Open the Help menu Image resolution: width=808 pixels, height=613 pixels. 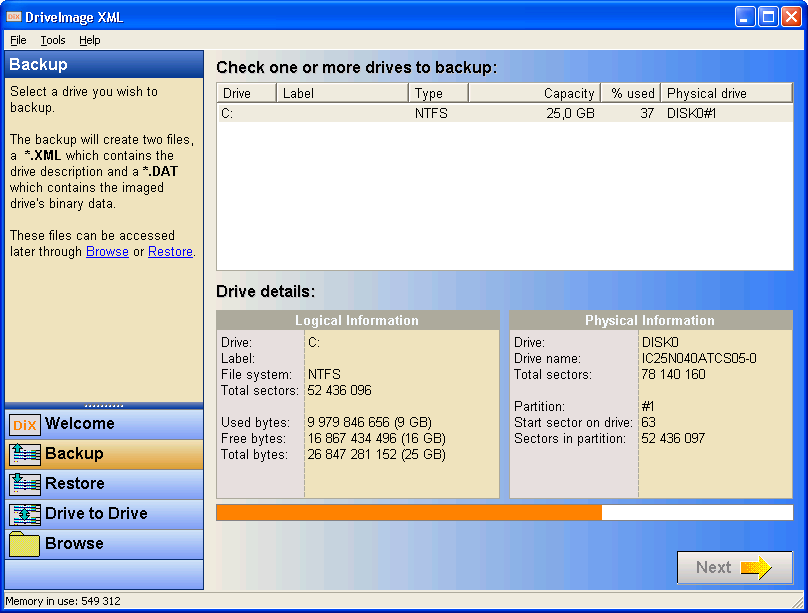point(90,40)
